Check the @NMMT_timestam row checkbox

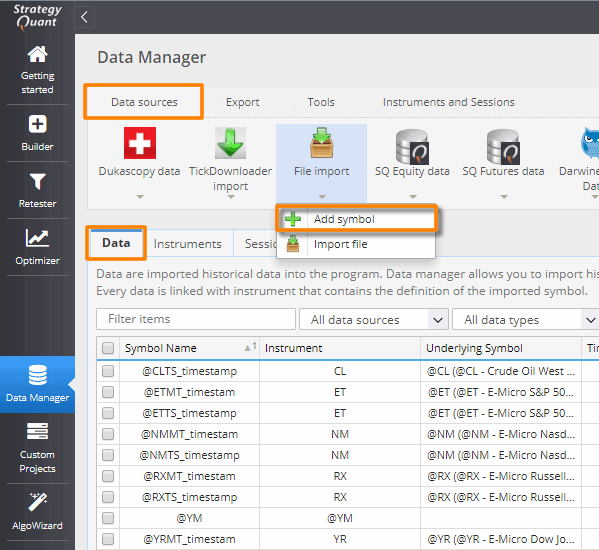pyautogui.click(x=108, y=434)
